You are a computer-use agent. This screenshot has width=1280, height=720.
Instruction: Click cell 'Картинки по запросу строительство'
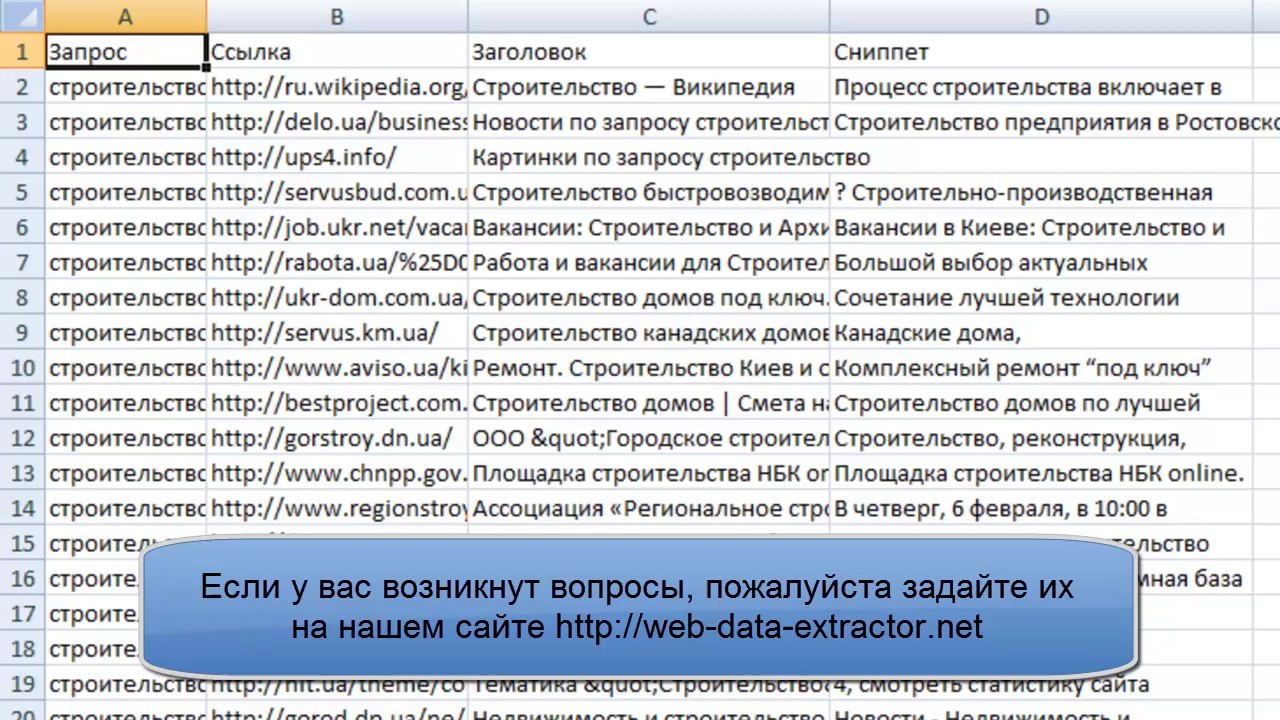[649, 157]
